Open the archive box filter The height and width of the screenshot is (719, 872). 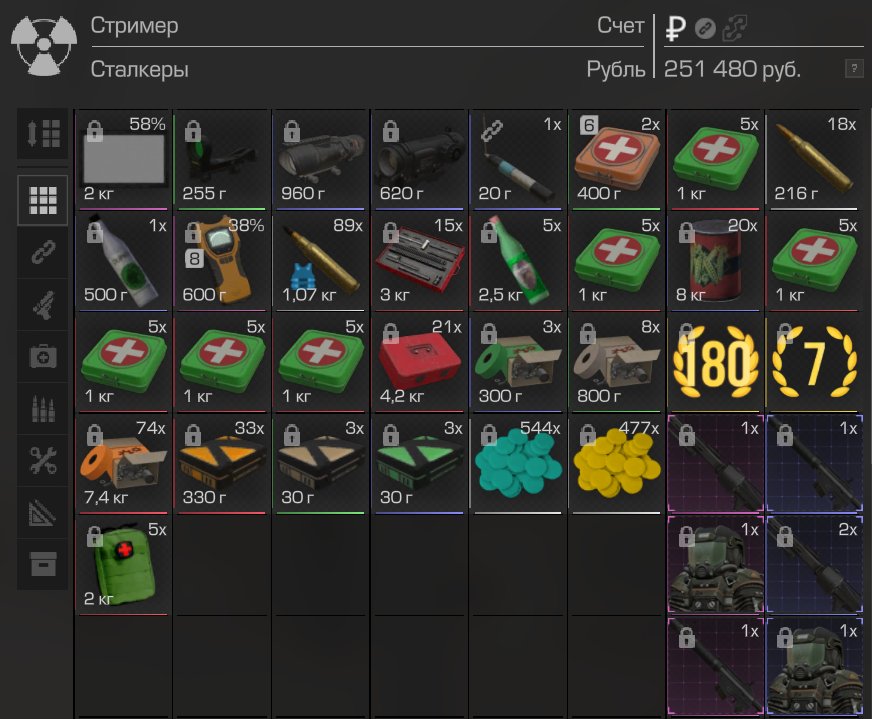pyautogui.click(x=43, y=564)
